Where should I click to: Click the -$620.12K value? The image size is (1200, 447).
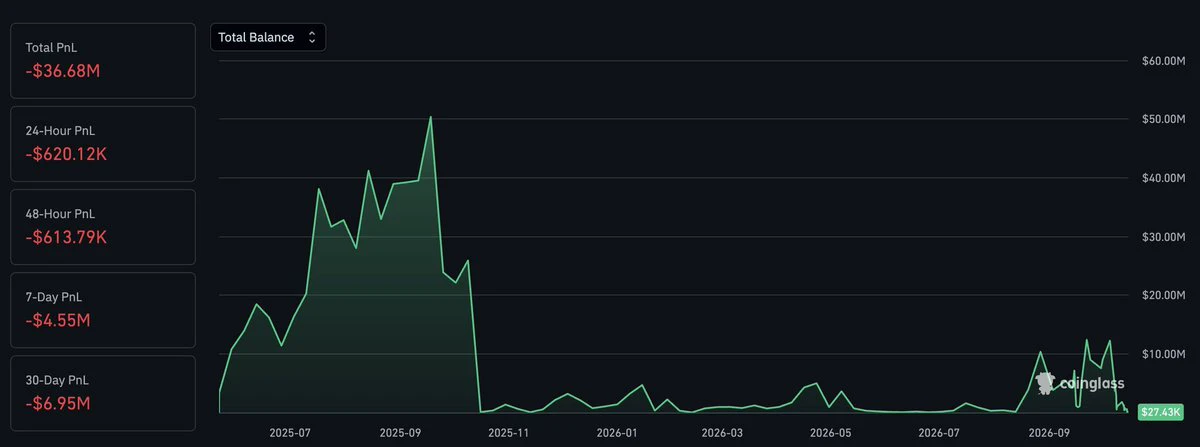click(x=66, y=154)
